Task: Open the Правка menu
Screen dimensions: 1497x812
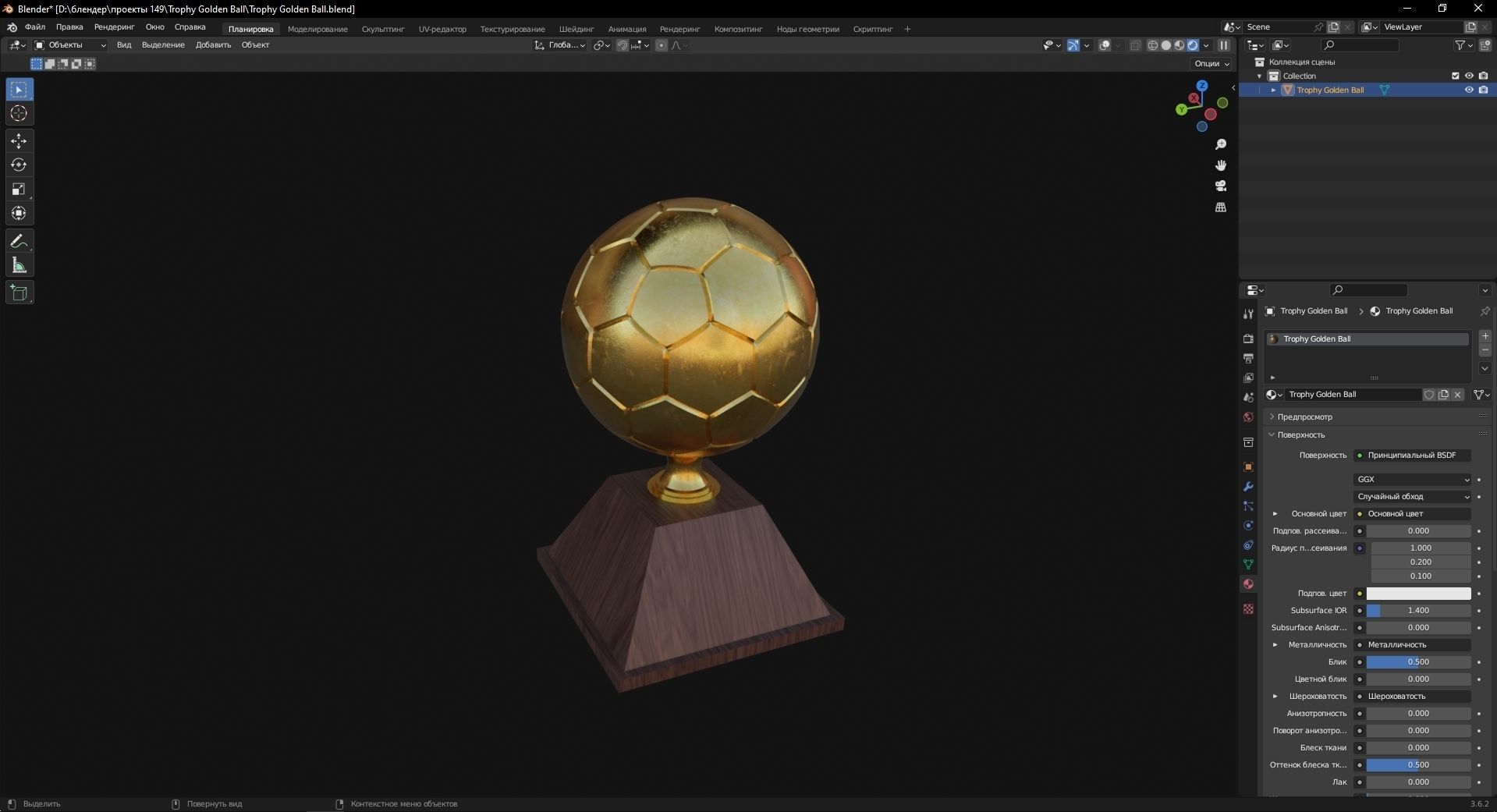Action: [x=69, y=27]
